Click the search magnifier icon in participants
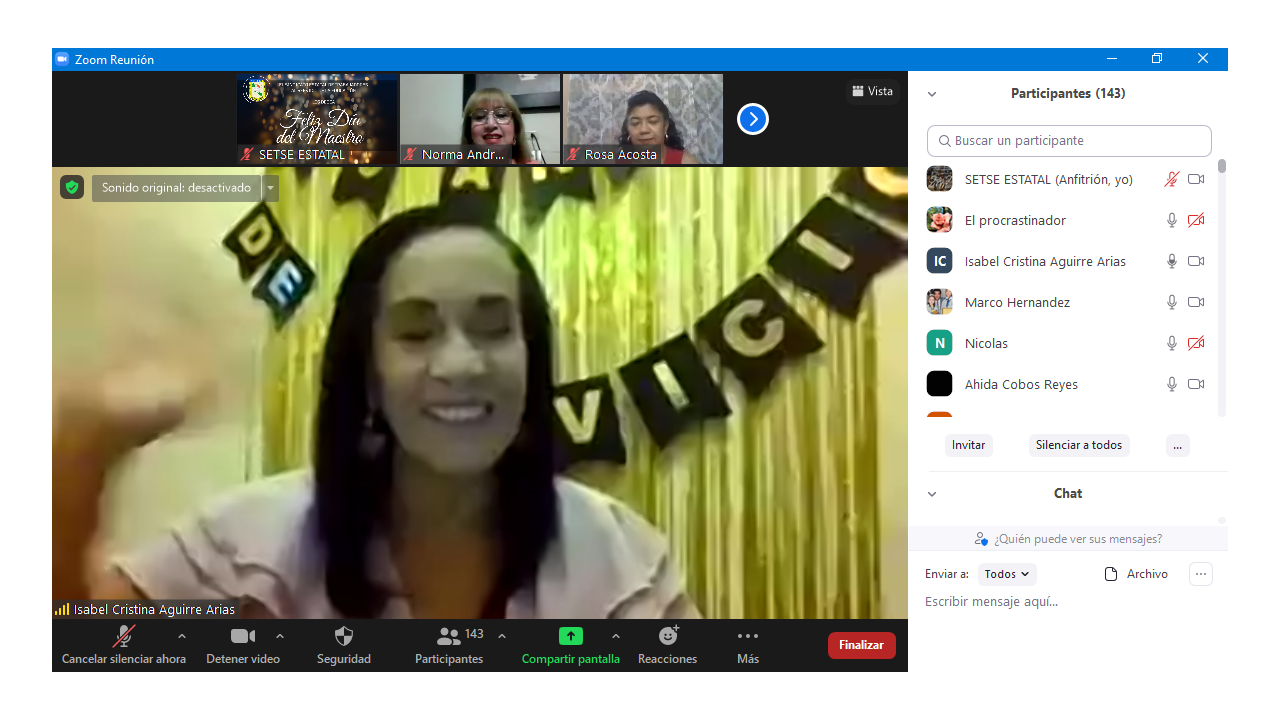The height and width of the screenshot is (720, 1280). [x=944, y=141]
